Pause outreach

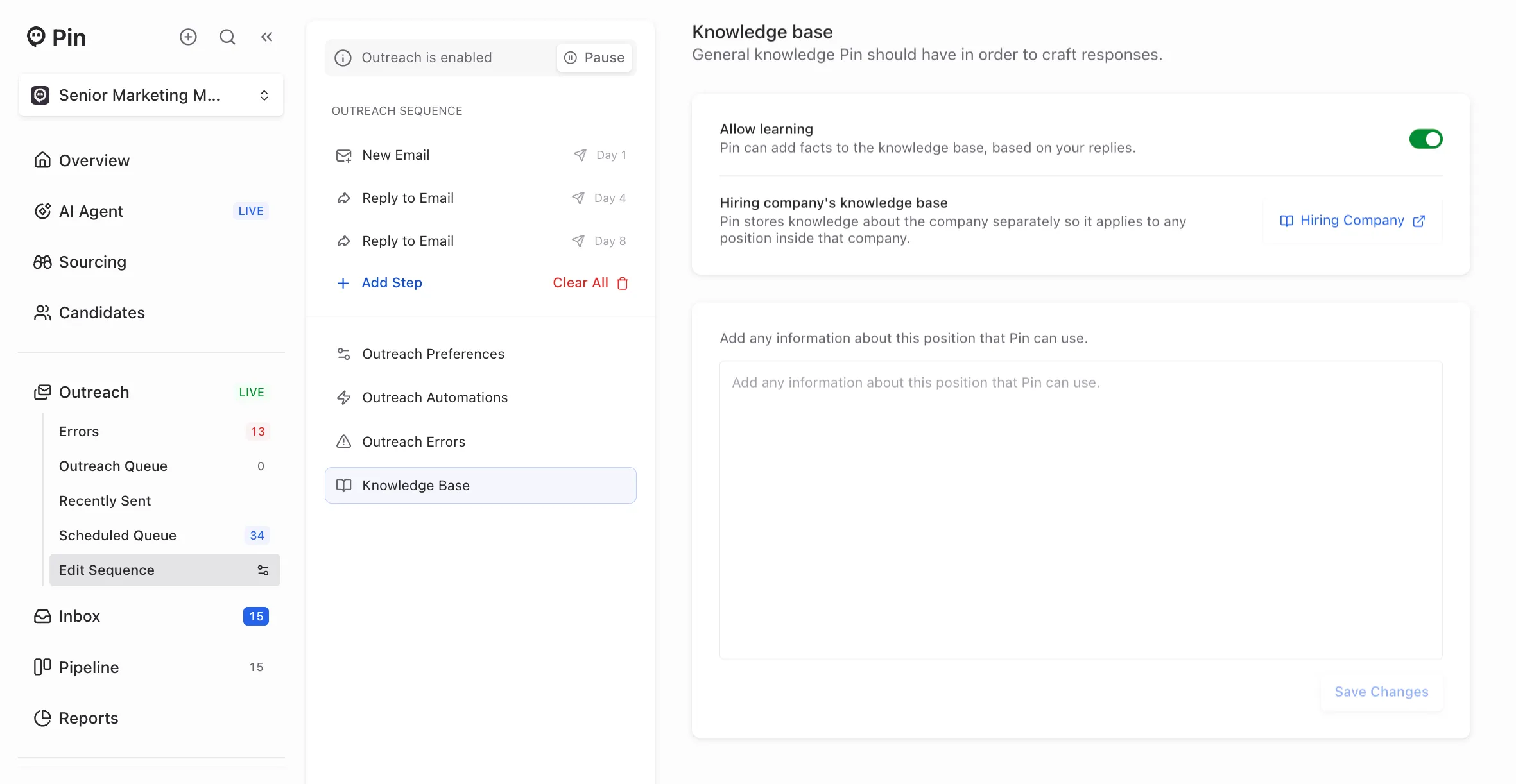pyautogui.click(x=594, y=58)
